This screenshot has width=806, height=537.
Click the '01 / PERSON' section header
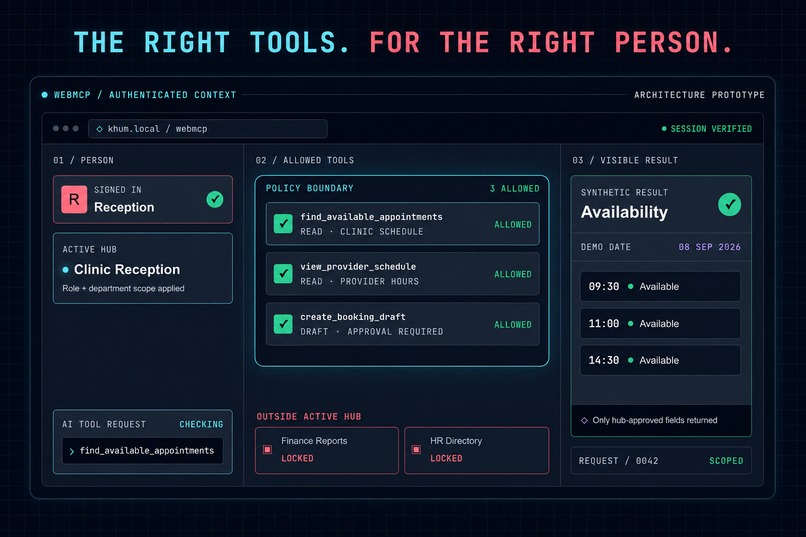pos(83,160)
